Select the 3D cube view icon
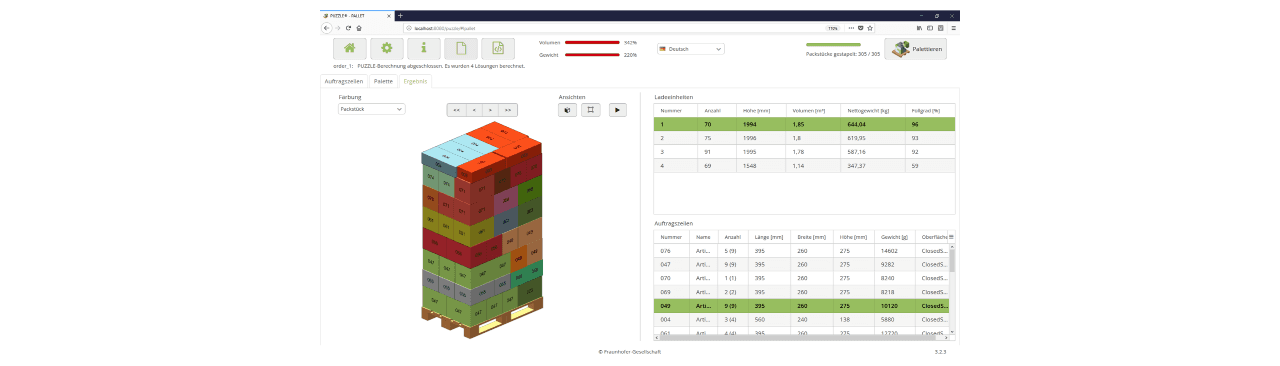Image resolution: width=1280 pixels, height=366 pixels. pos(568,110)
